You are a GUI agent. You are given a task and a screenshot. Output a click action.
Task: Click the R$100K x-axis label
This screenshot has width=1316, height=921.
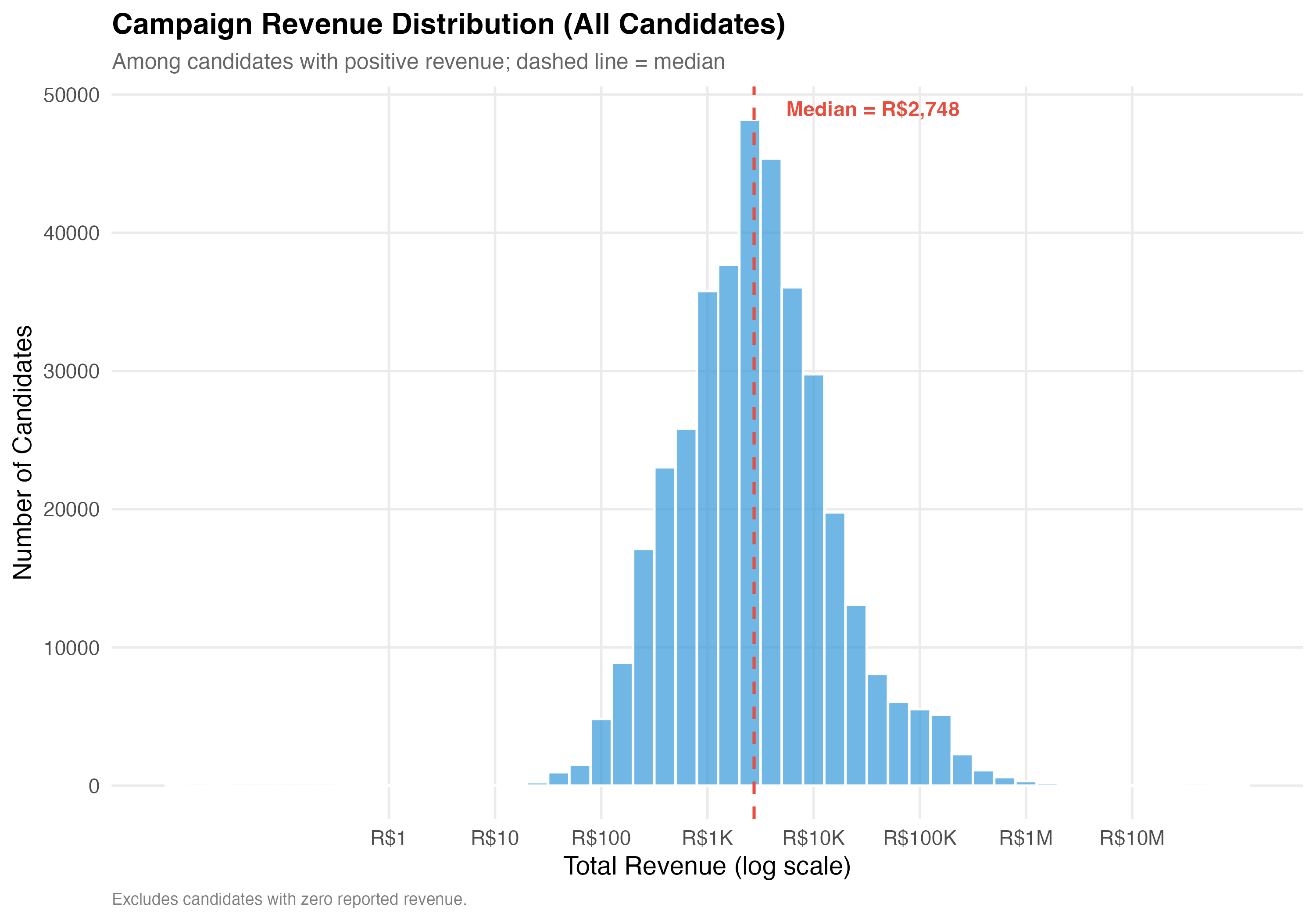coord(919,838)
